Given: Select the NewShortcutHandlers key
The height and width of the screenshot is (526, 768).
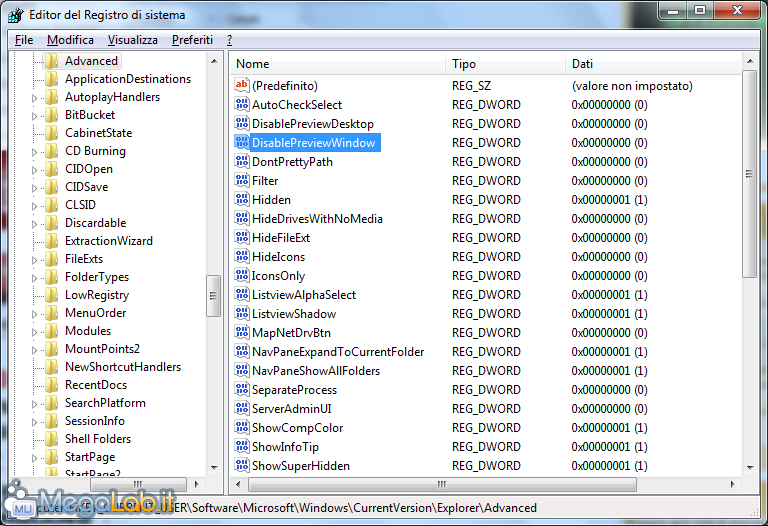Looking at the screenshot, I should 123,367.
